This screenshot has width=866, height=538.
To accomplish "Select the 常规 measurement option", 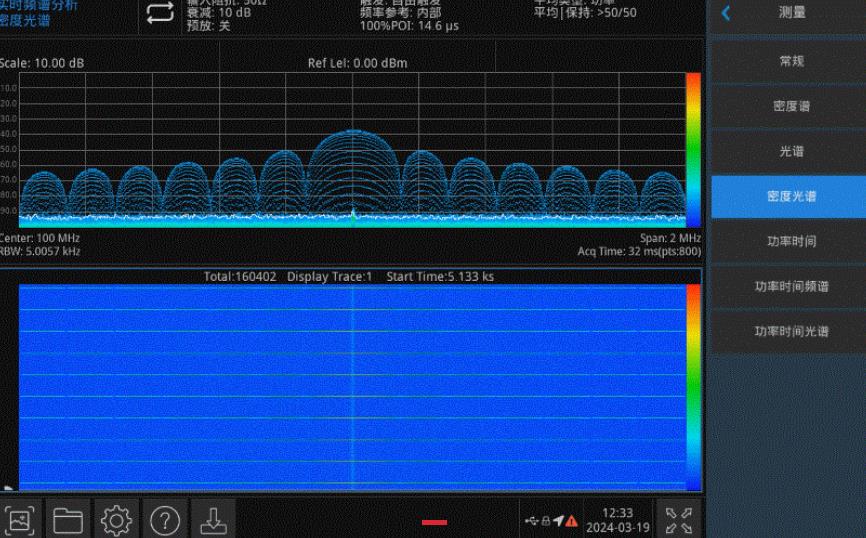I will 791,61.
